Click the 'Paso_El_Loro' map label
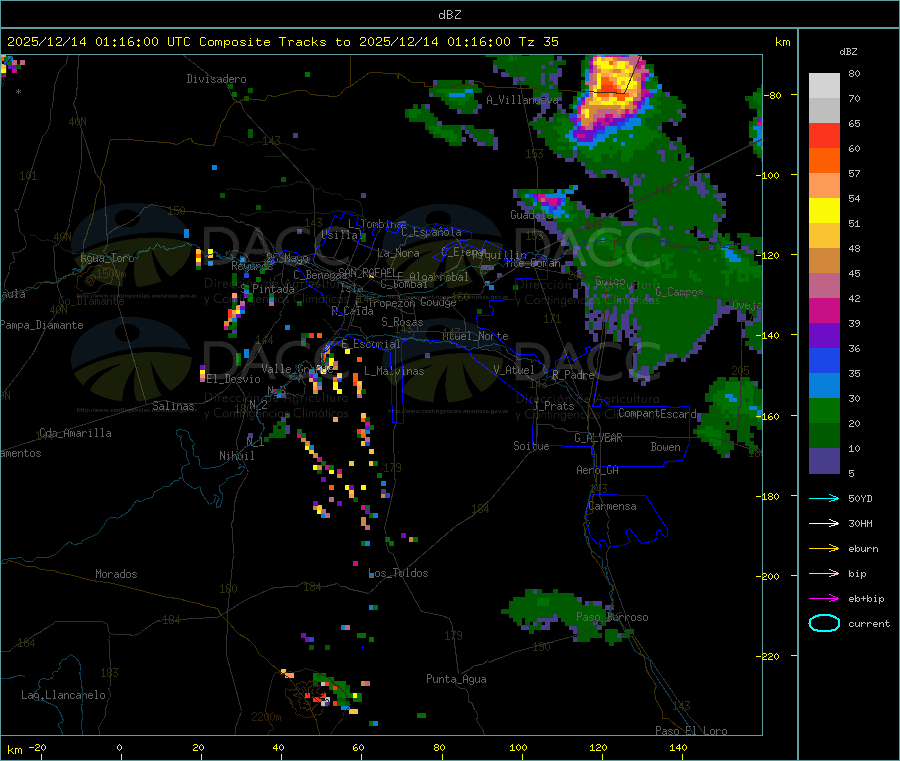Viewport: 900px width, 761px height. coord(691,731)
